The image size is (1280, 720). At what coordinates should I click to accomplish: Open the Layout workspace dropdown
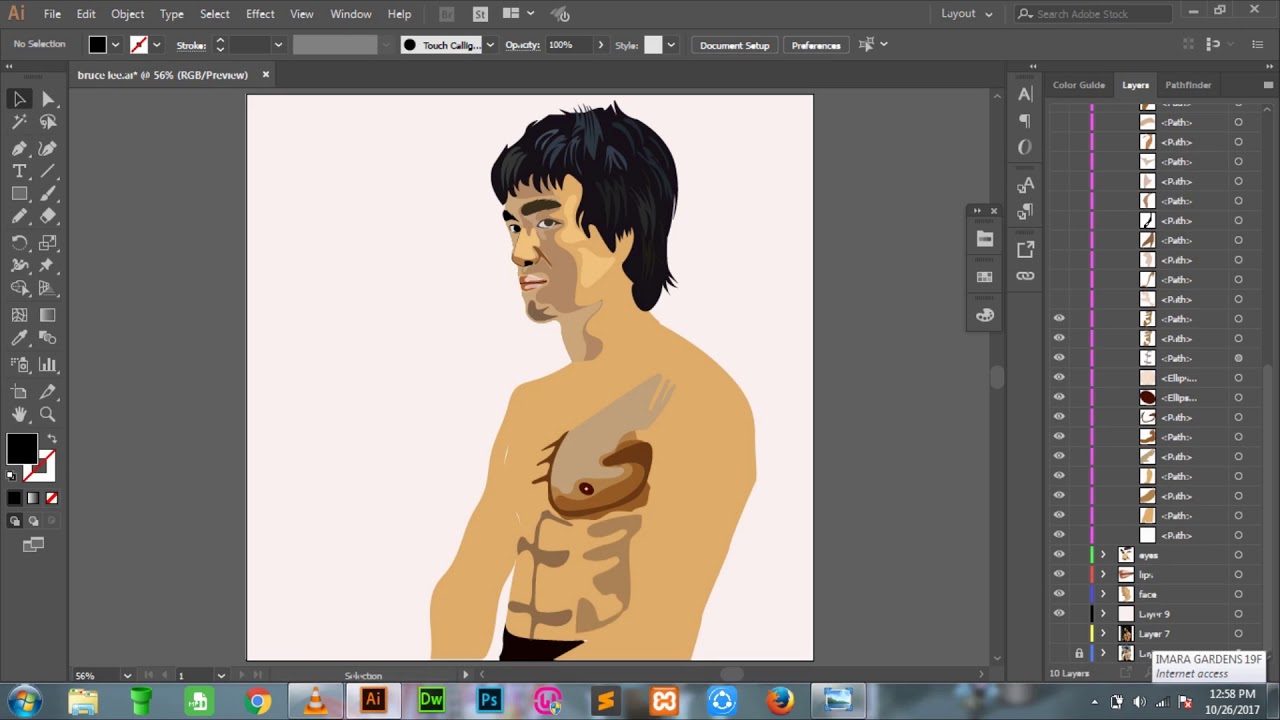967,14
